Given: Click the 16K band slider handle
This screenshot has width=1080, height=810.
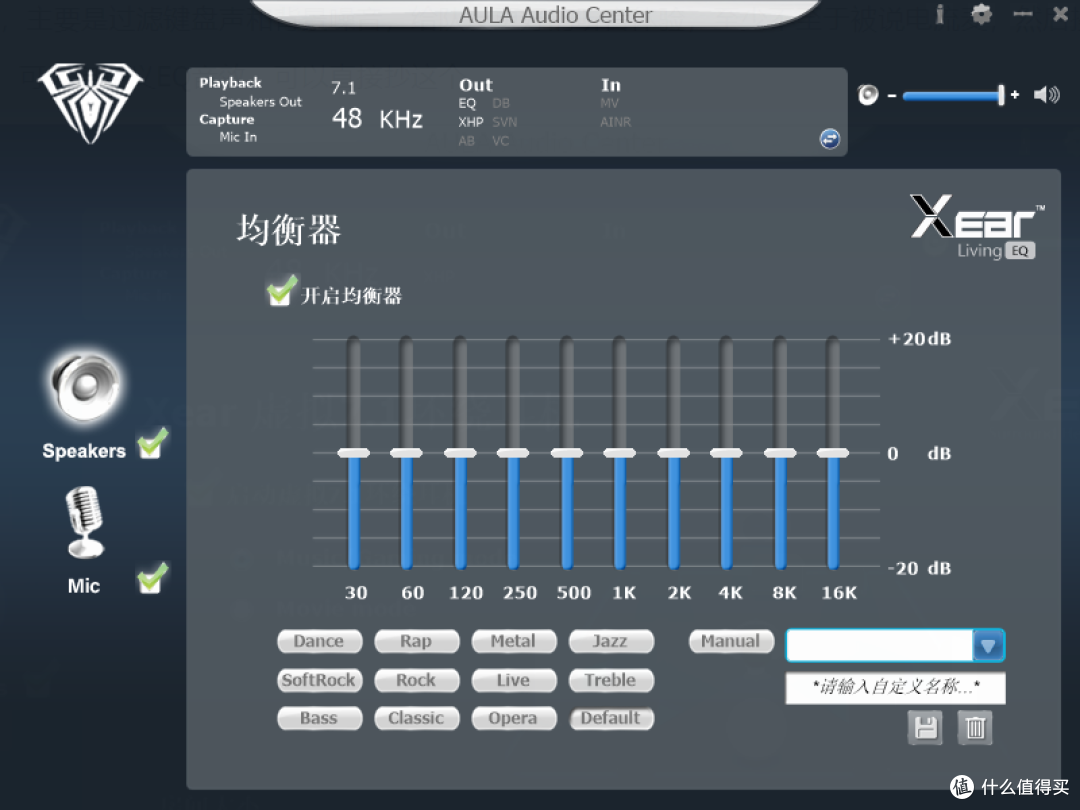Looking at the screenshot, I should click(x=833, y=453).
